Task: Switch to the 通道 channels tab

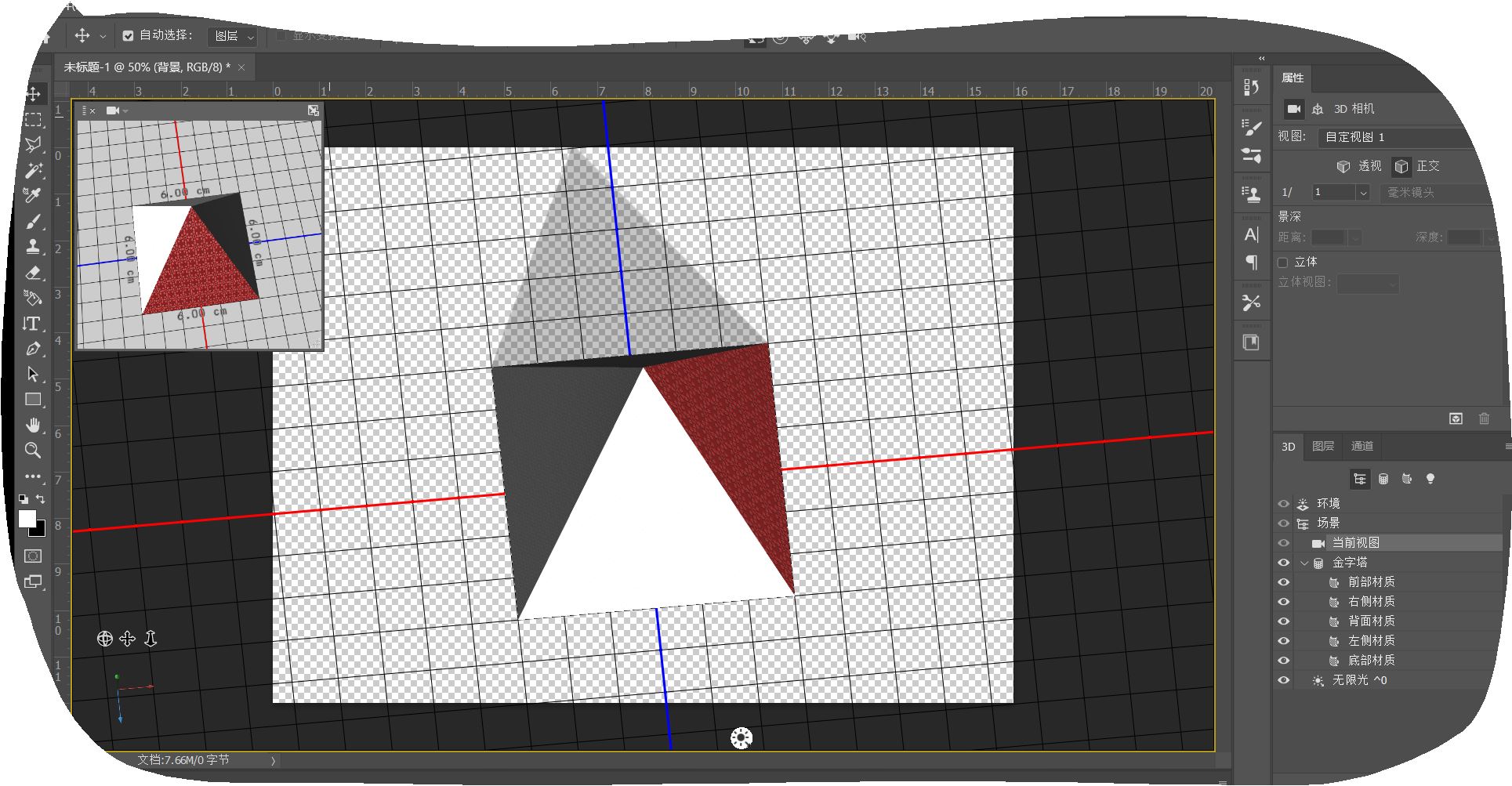Action: pyautogui.click(x=1362, y=446)
